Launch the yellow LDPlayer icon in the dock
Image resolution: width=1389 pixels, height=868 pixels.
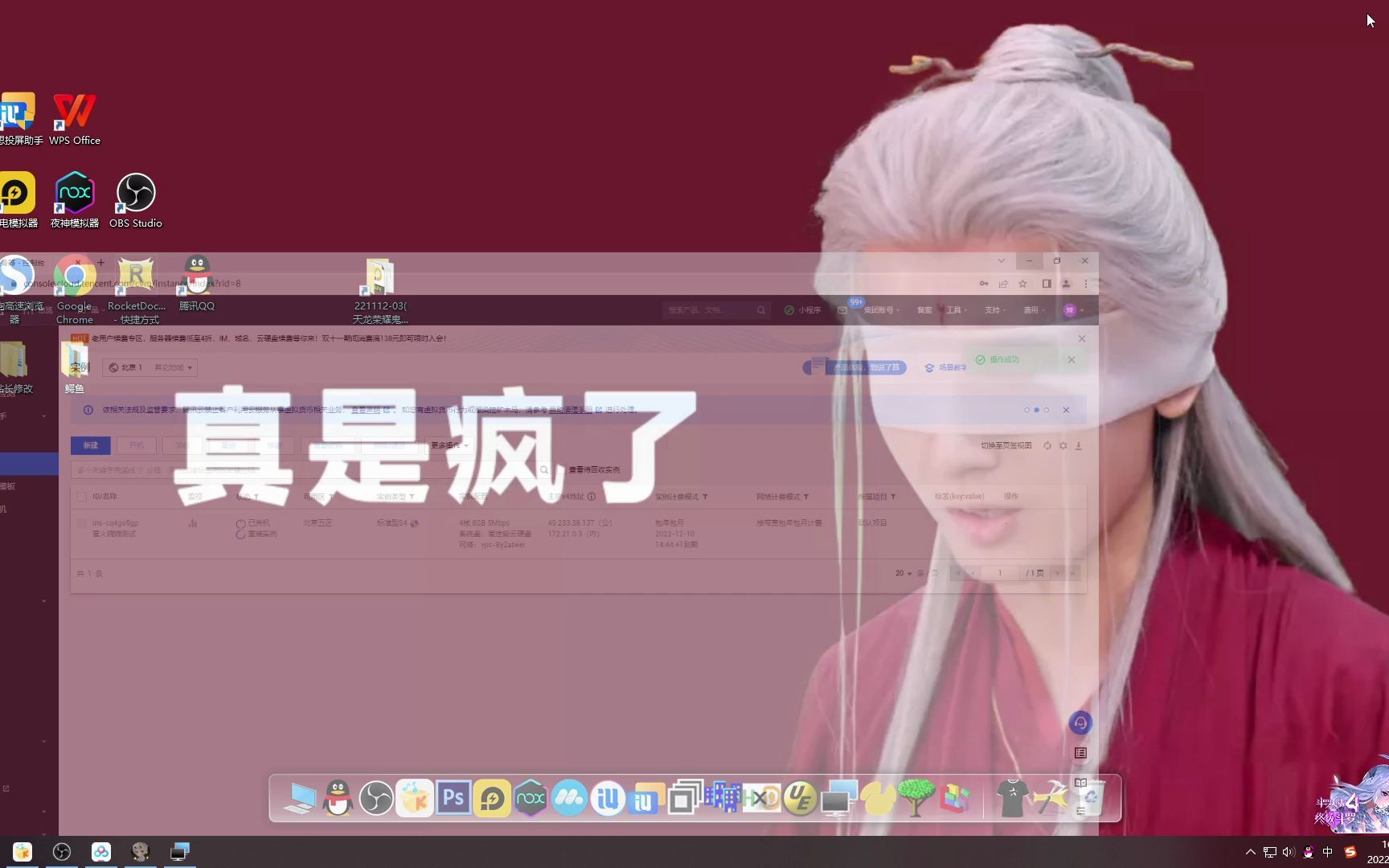coord(492,799)
